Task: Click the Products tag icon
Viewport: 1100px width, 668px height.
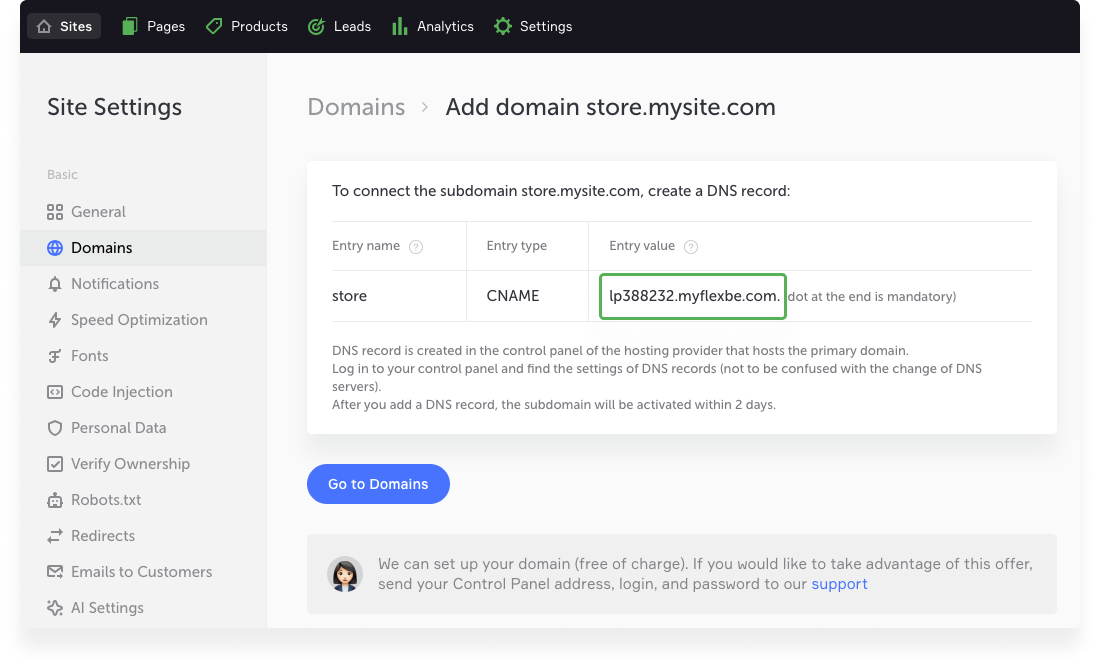Action: (214, 27)
